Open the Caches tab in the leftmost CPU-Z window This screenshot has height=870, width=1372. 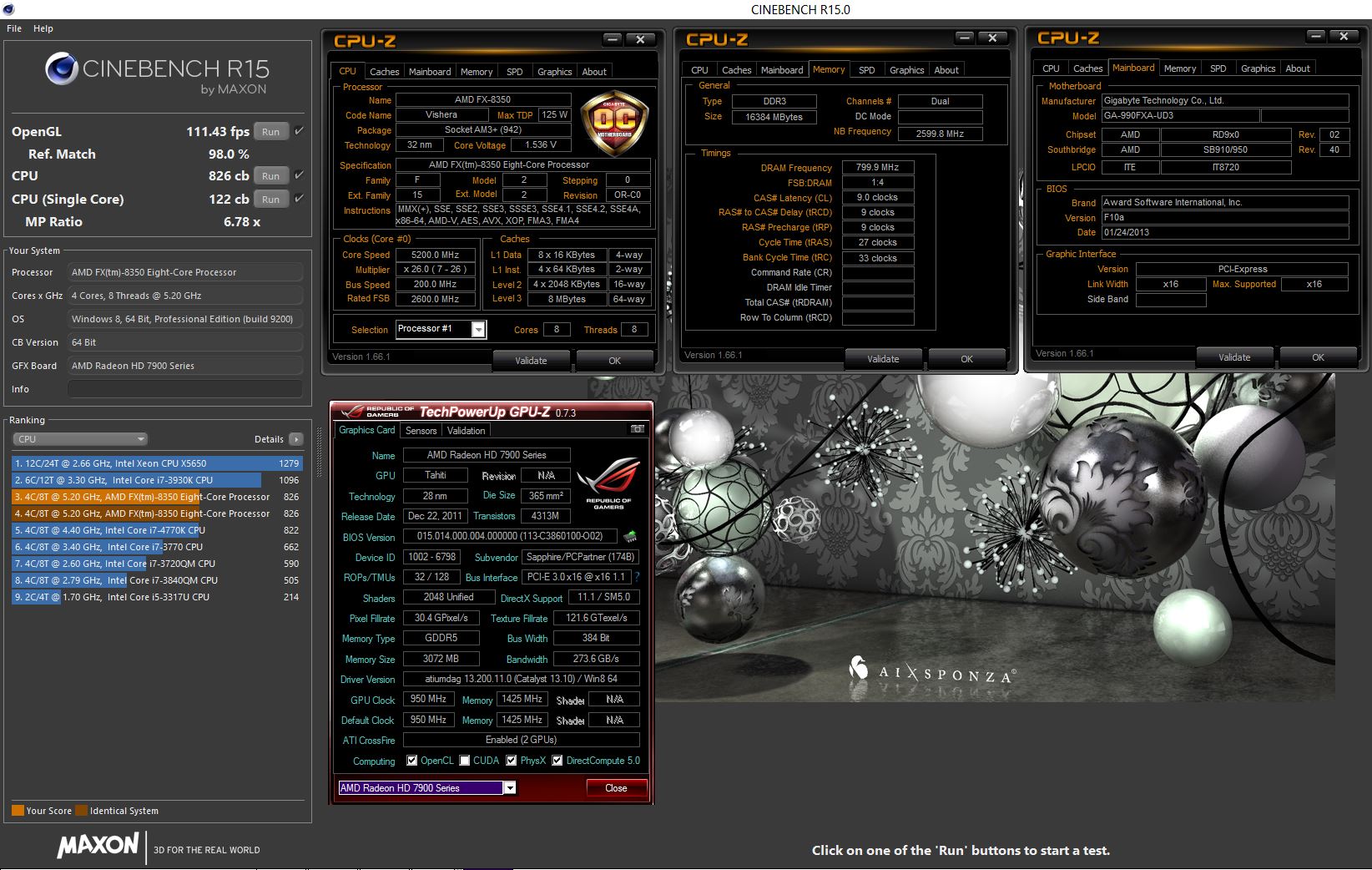[x=385, y=72]
